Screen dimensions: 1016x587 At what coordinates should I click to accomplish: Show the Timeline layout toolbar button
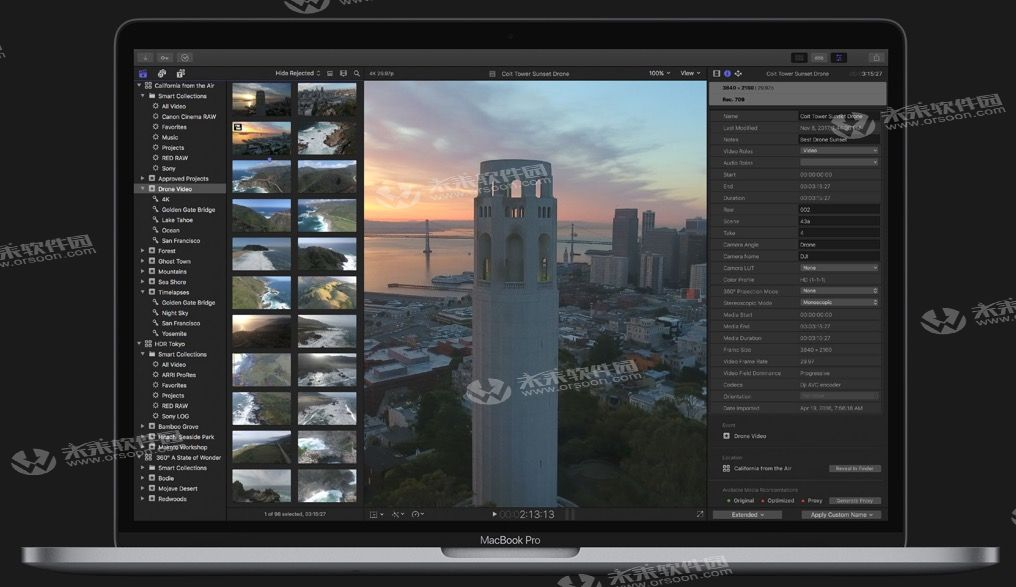point(819,58)
